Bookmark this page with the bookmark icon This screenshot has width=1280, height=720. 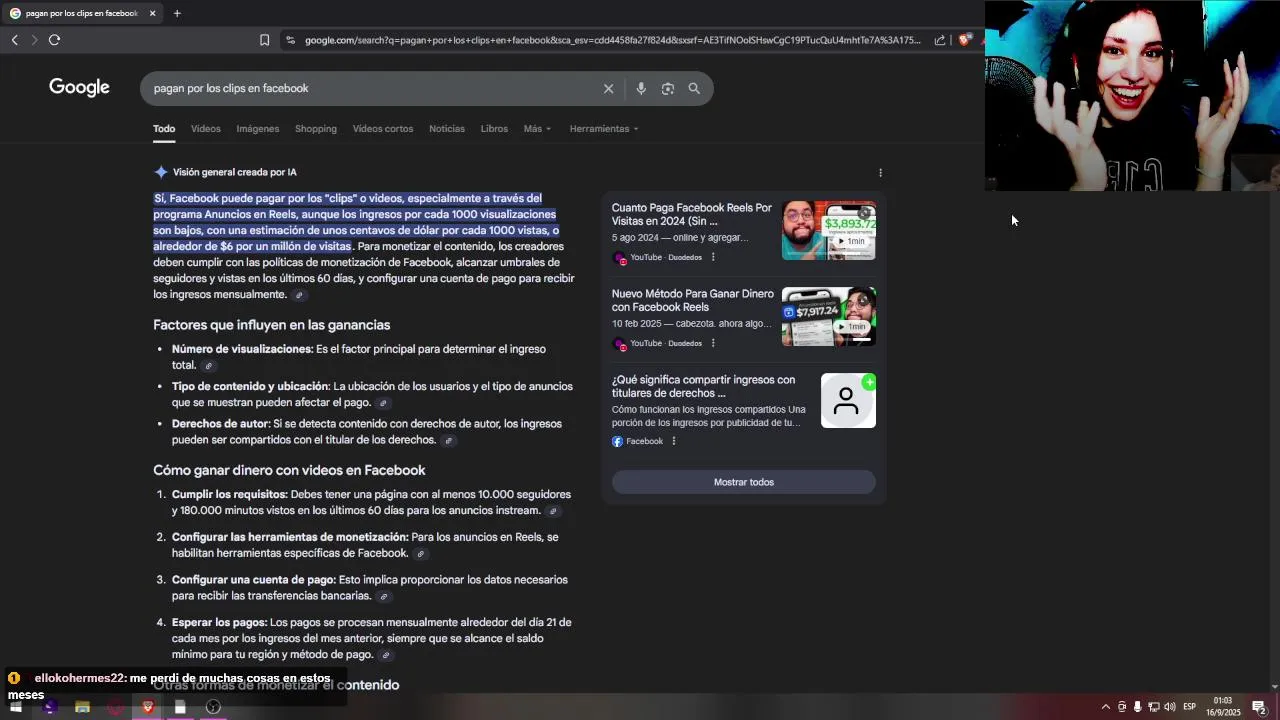coord(264,40)
